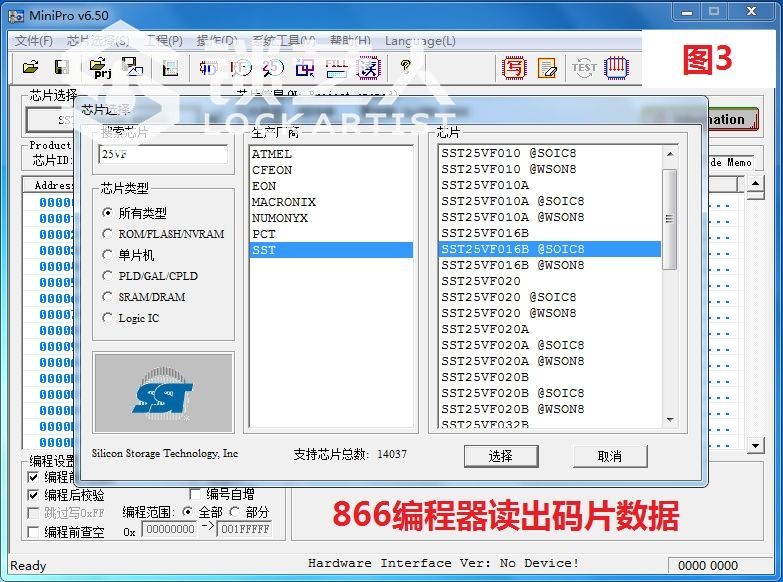The image size is (783, 582).
Task: Click the magnifier 25 chip search icon
Action: pyautogui.click(x=273, y=68)
